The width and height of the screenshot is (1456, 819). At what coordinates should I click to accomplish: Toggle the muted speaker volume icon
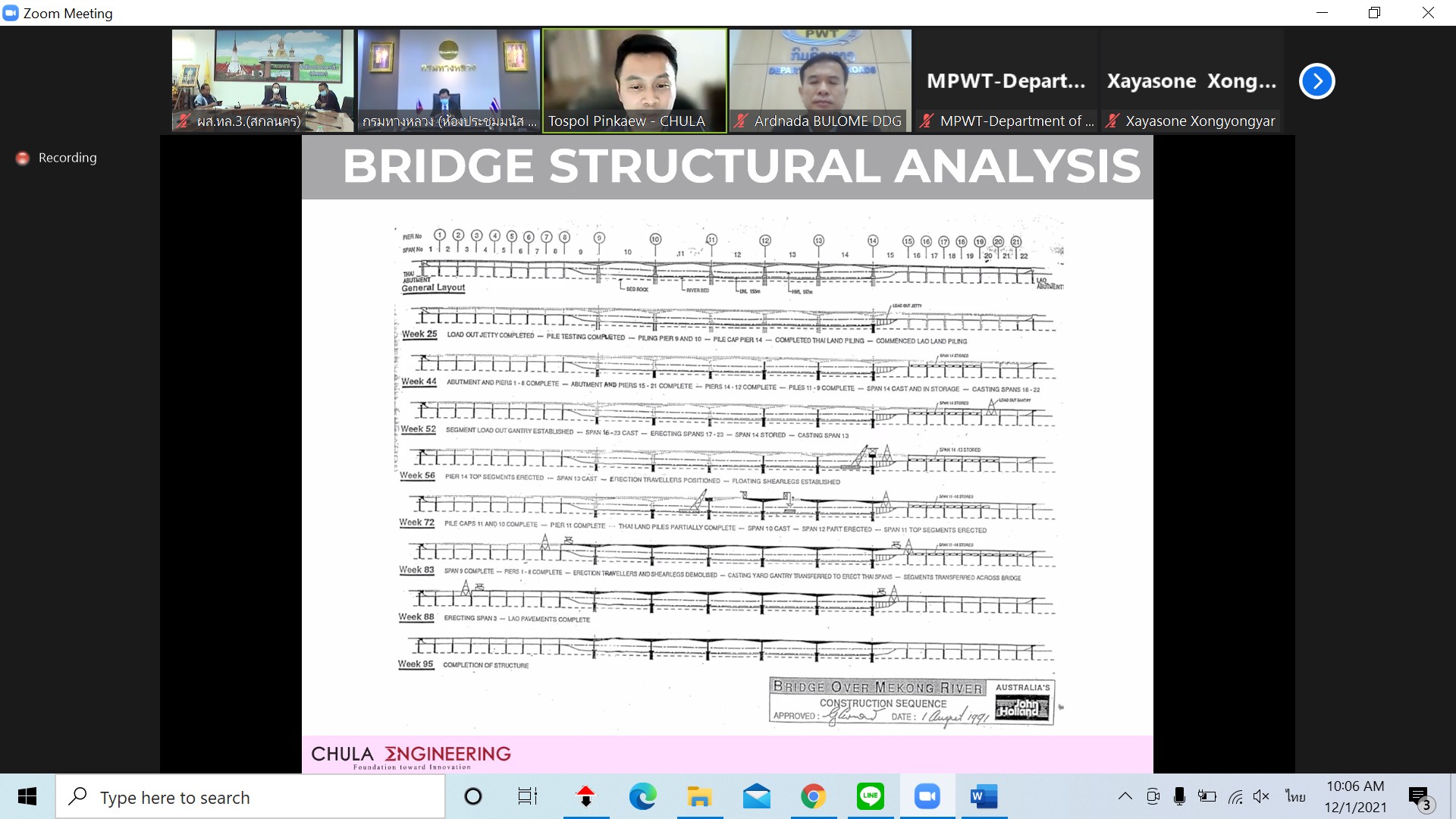click(x=1261, y=796)
